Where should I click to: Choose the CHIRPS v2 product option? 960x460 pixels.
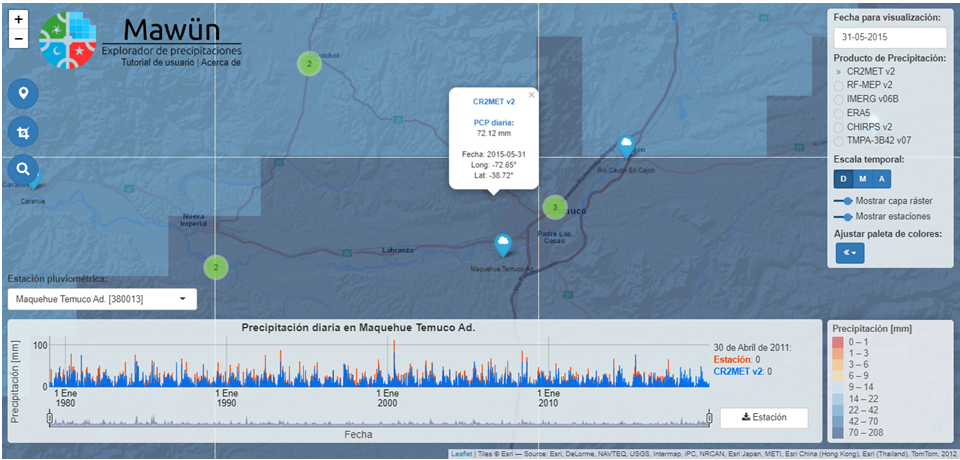[x=839, y=127]
